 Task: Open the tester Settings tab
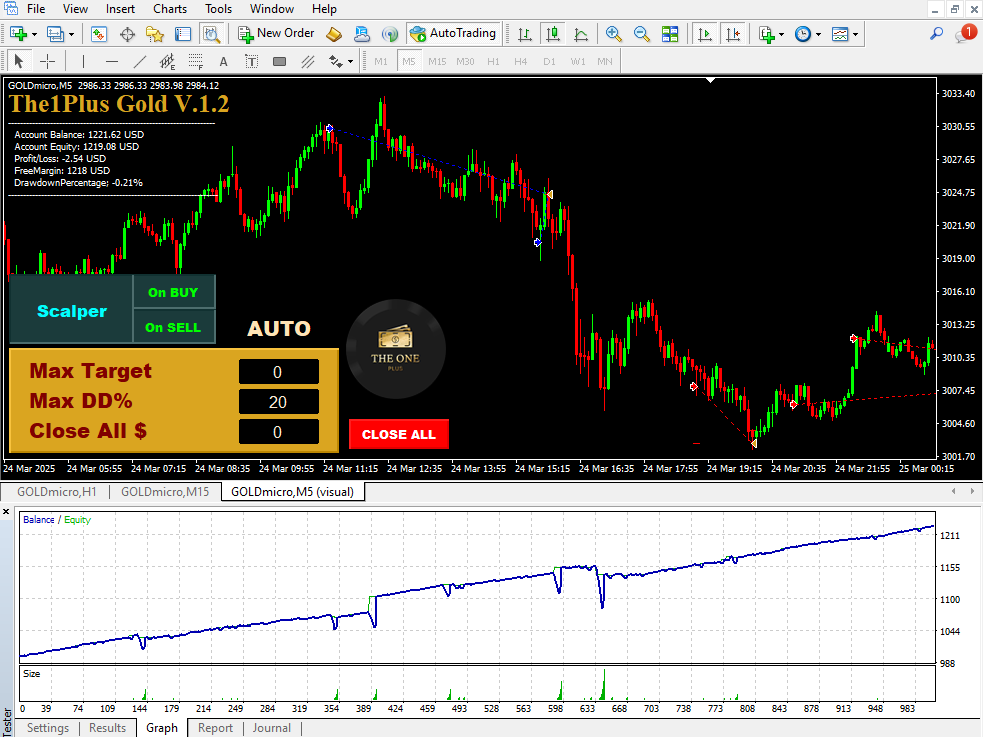48,728
